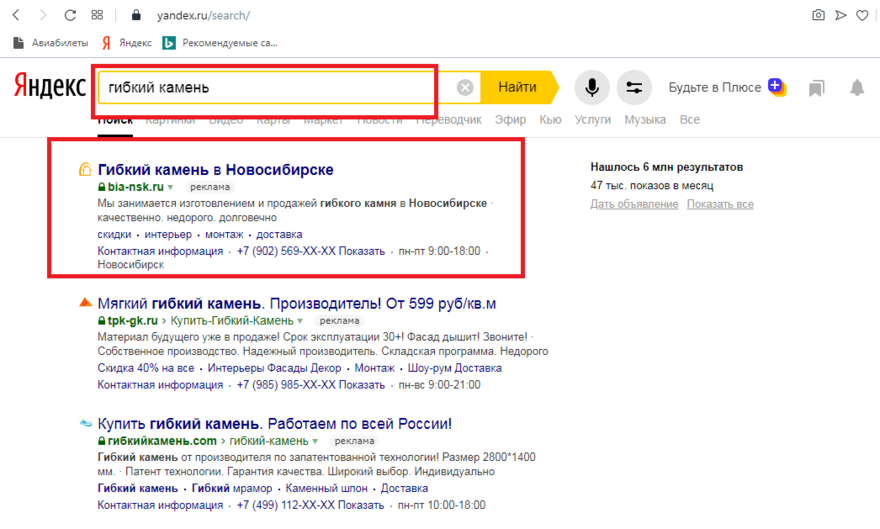Open the Монтаж sitelink under tpk-gk.ru
This screenshot has width=880, height=529.
click(x=374, y=368)
